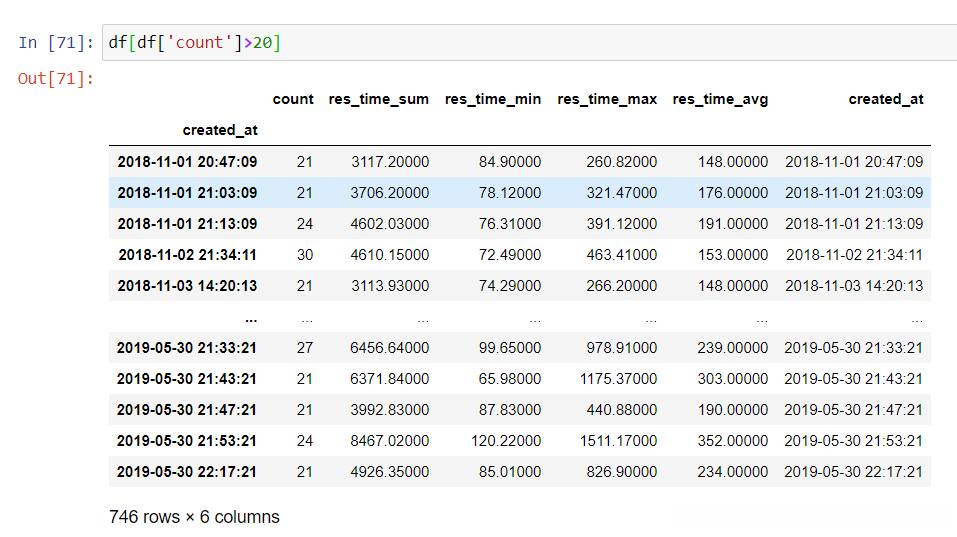This screenshot has height=537, width=957.
Task: Click the value 4610.15000 in res_time_sum
Action: (x=389, y=255)
